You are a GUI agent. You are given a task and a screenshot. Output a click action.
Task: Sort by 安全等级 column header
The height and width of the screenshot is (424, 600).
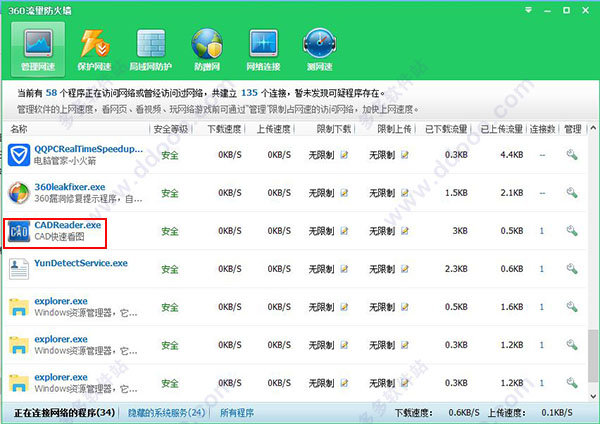(x=171, y=129)
